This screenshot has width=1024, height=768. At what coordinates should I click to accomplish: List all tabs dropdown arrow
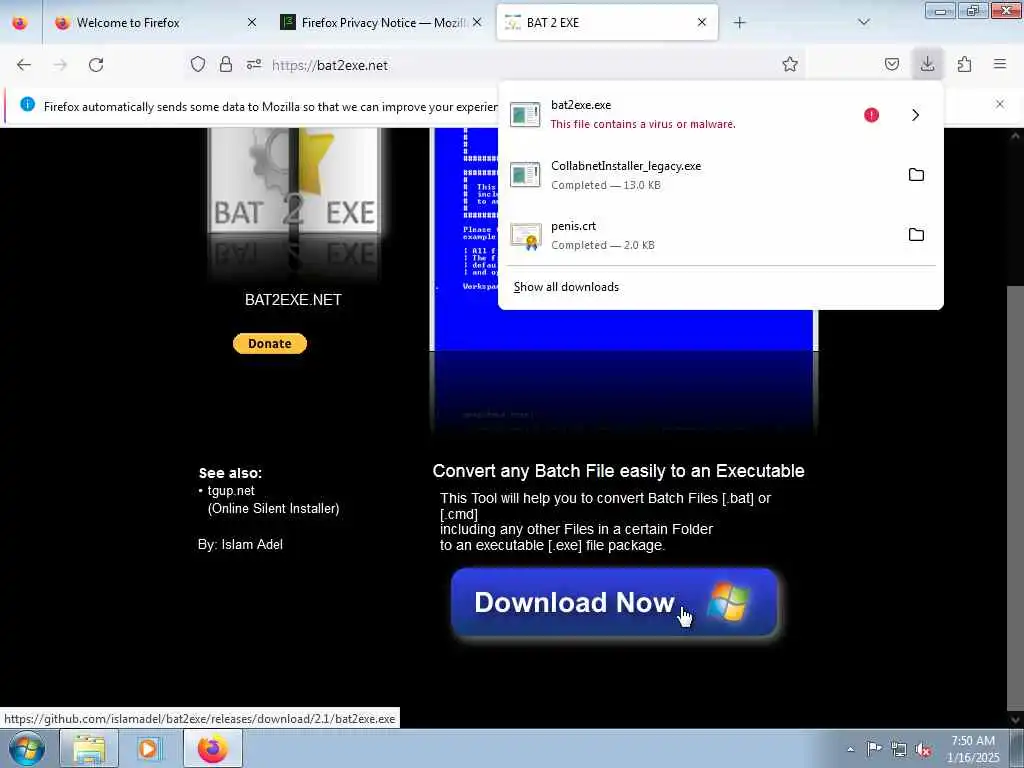tap(864, 22)
